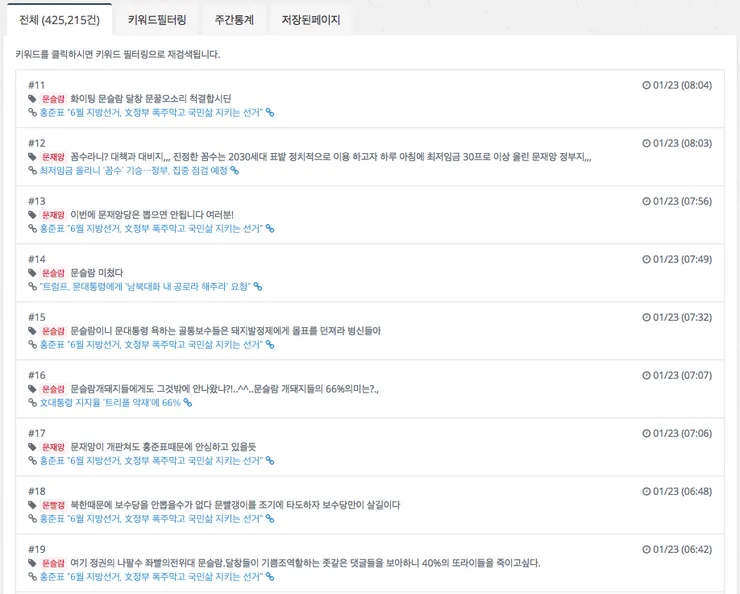Click the 문재앙 keyword tag in row #13
This screenshot has height=594, width=740.
point(53,215)
